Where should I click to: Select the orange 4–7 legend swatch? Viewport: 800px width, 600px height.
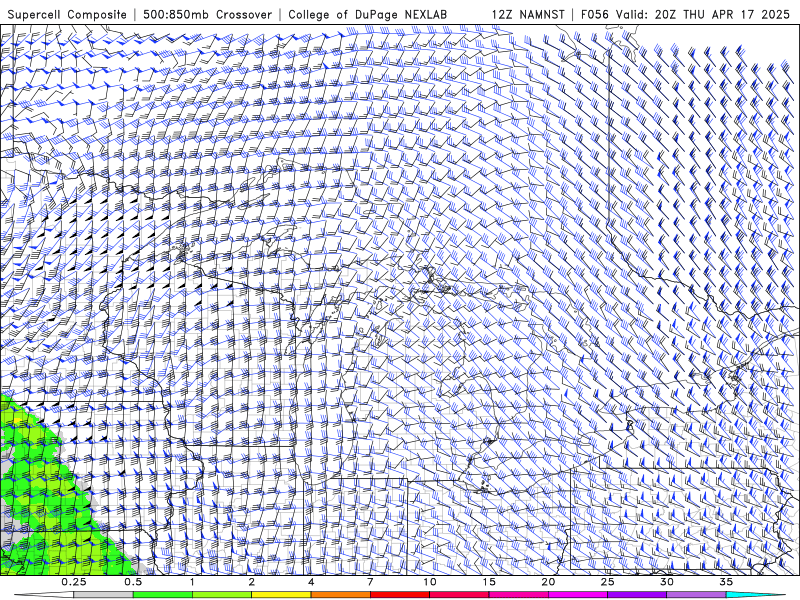(x=340, y=595)
